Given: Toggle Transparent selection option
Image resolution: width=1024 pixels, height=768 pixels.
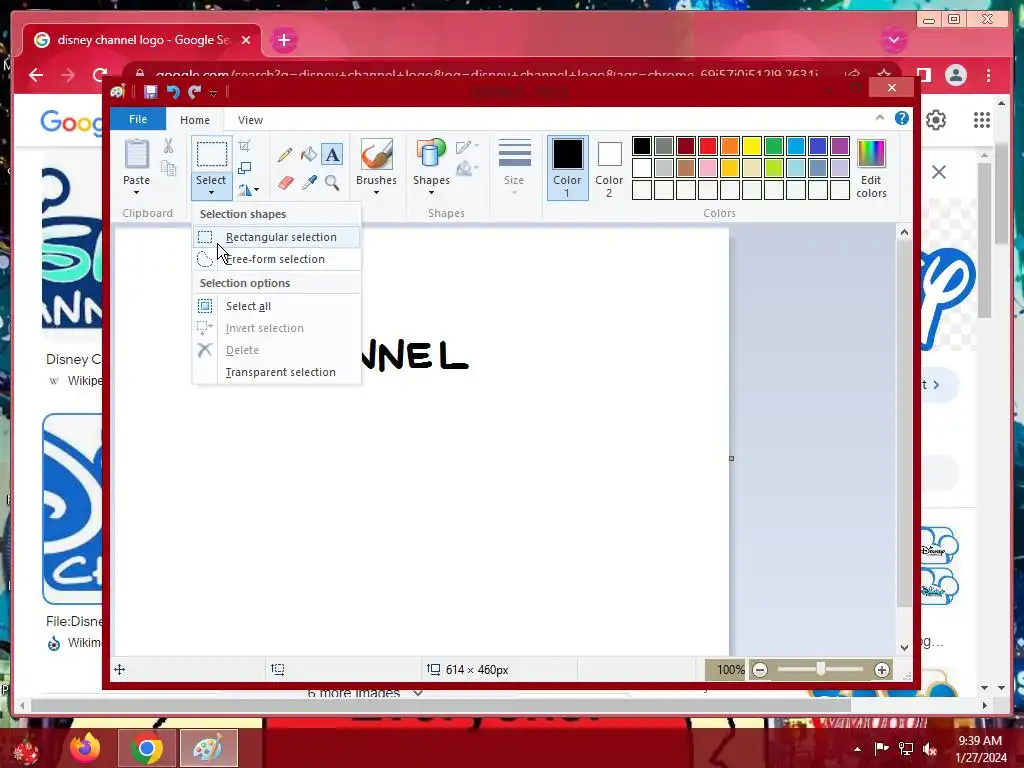Looking at the screenshot, I should pos(277,372).
